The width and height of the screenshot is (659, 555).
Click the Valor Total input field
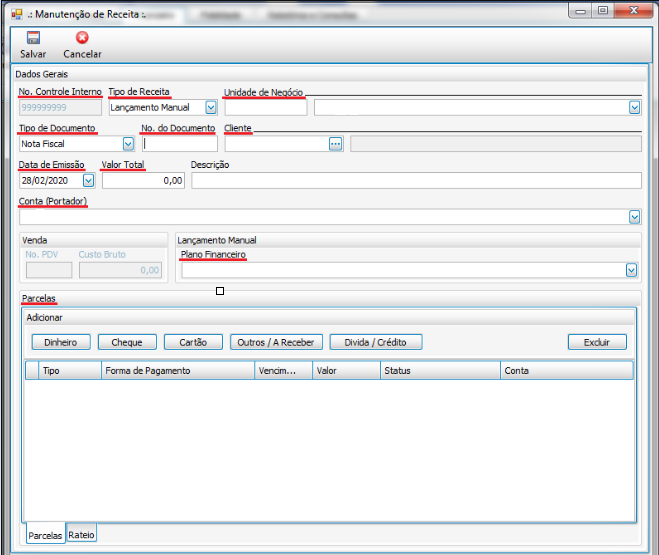[143, 181]
